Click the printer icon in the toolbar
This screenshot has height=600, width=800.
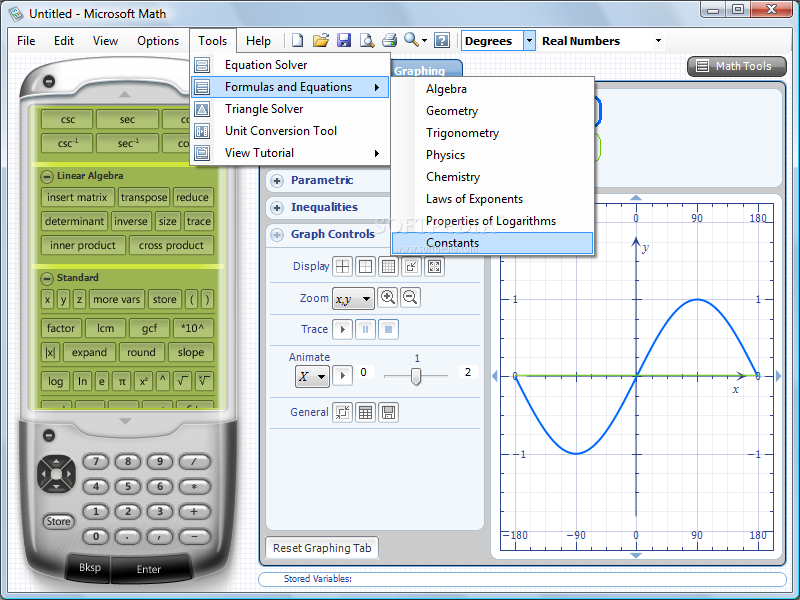tap(390, 40)
